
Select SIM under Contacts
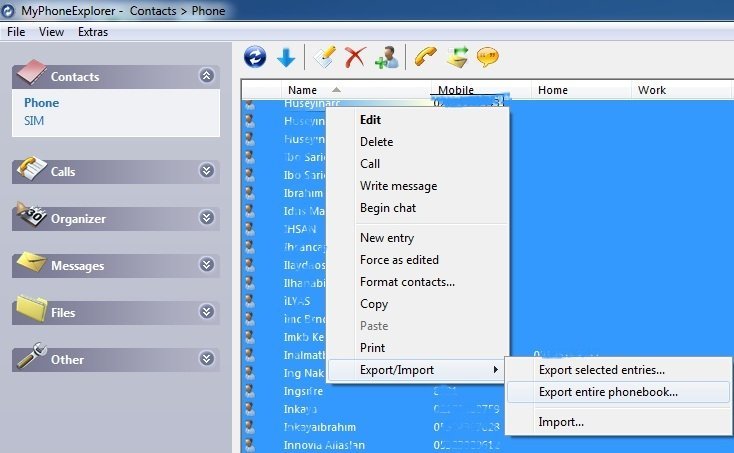34,121
